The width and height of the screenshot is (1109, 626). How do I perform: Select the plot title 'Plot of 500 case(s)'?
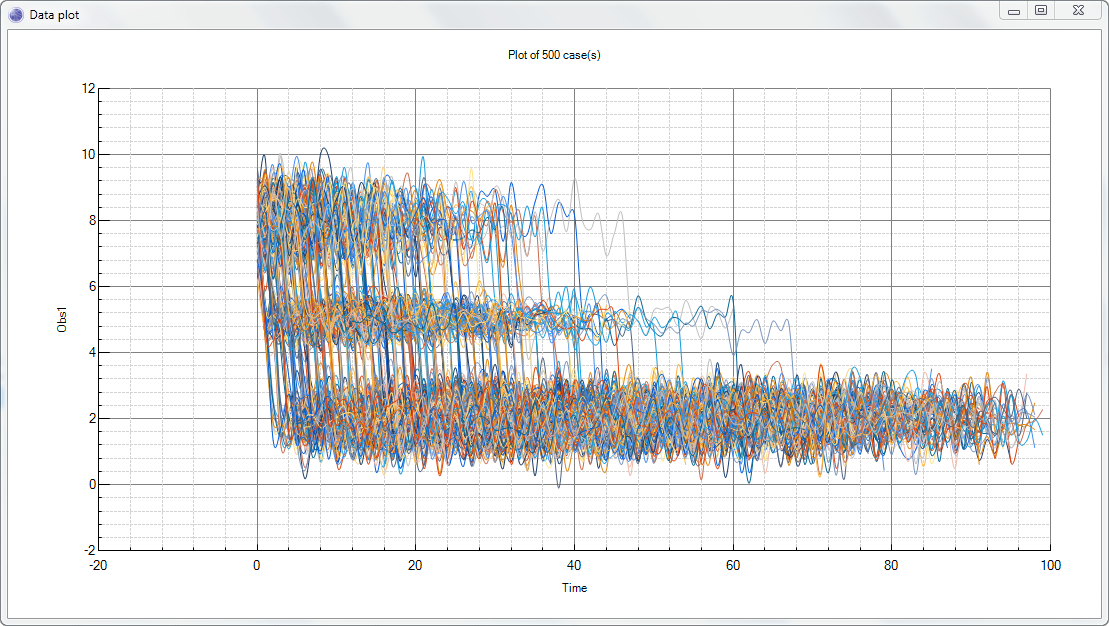[x=554, y=56]
